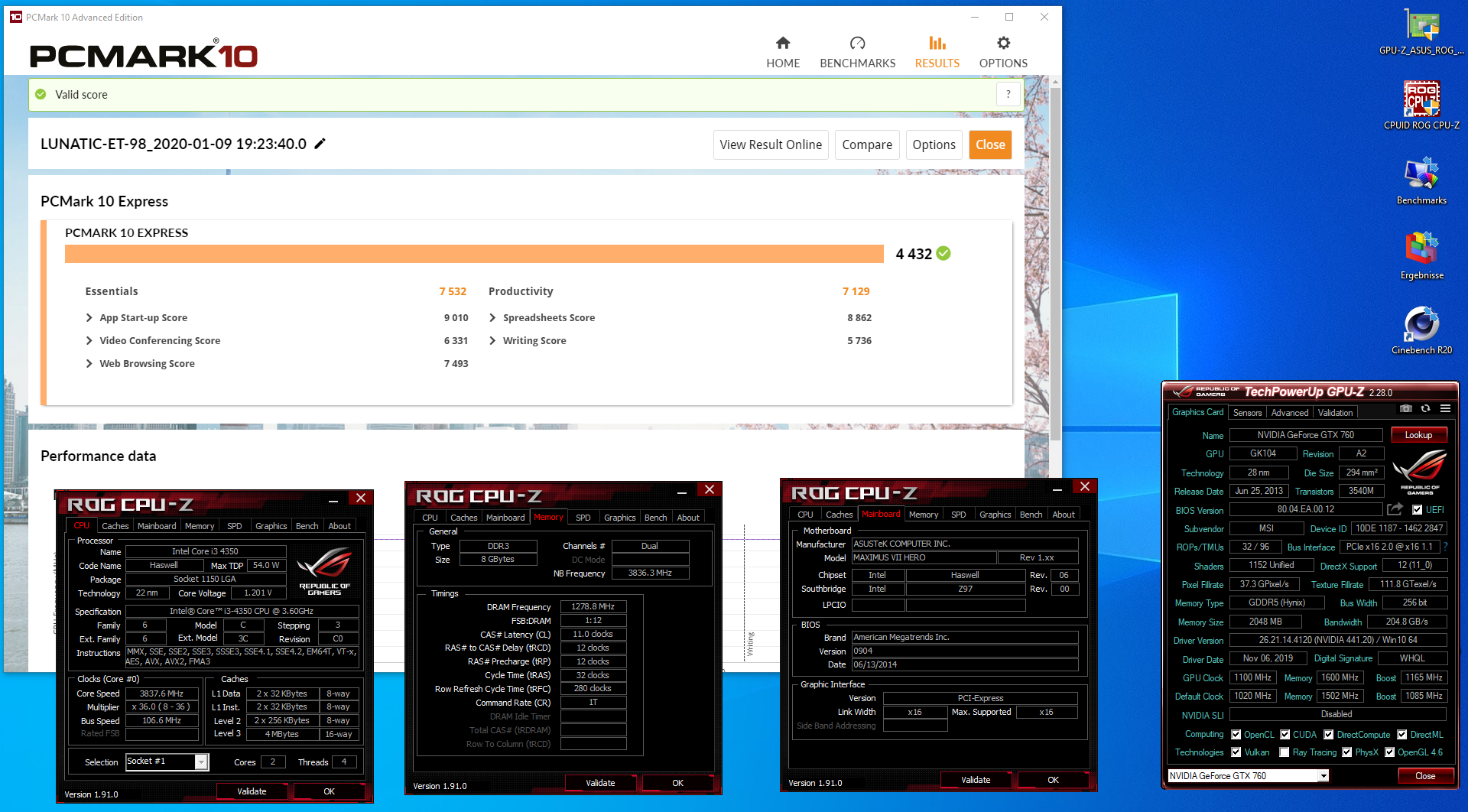Open CPUID ROG CPU-Z desktop icon
This screenshot has width=1468, height=812.
(x=1421, y=106)
